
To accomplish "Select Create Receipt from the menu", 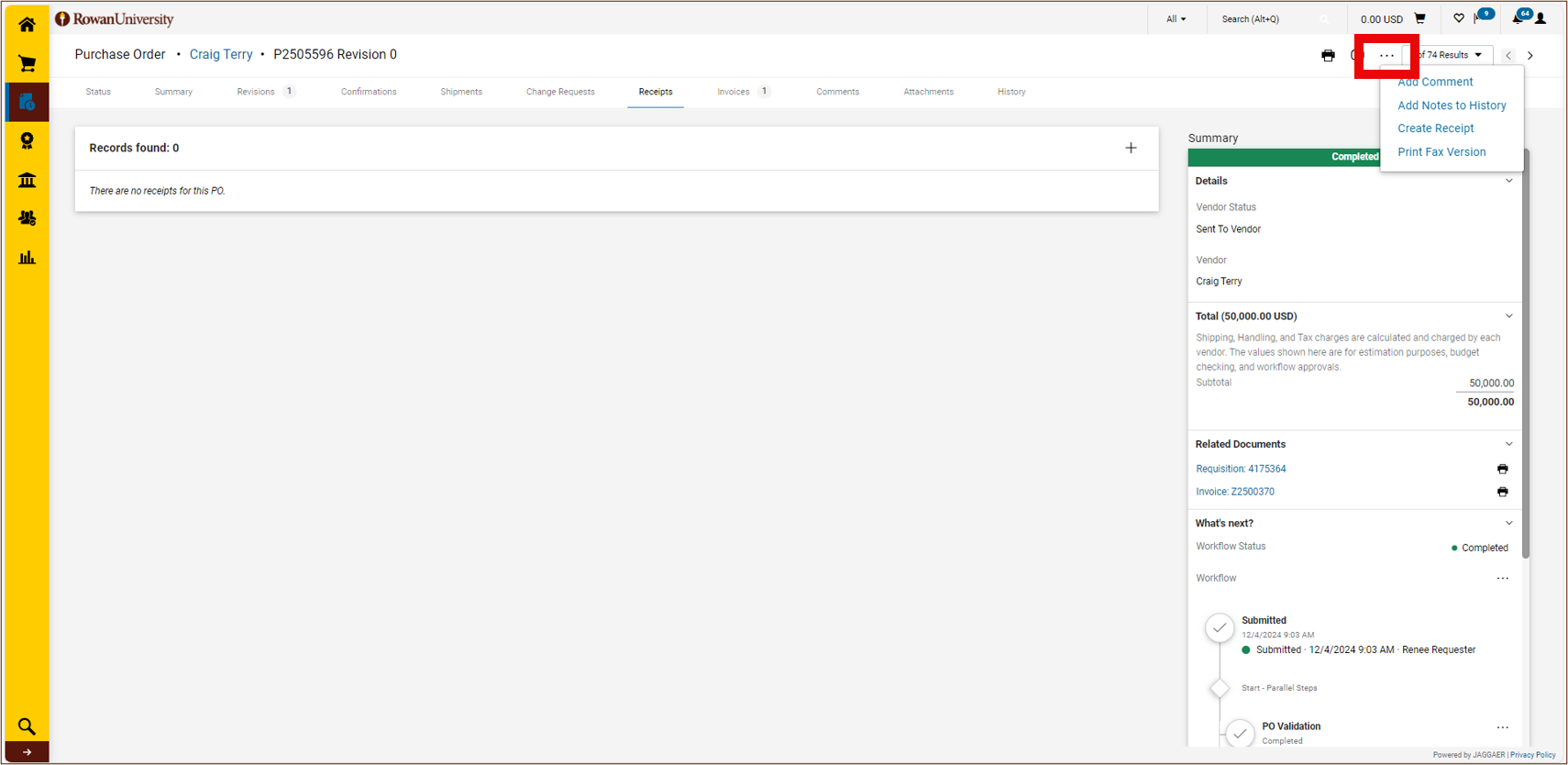I will pos(1435,128).
